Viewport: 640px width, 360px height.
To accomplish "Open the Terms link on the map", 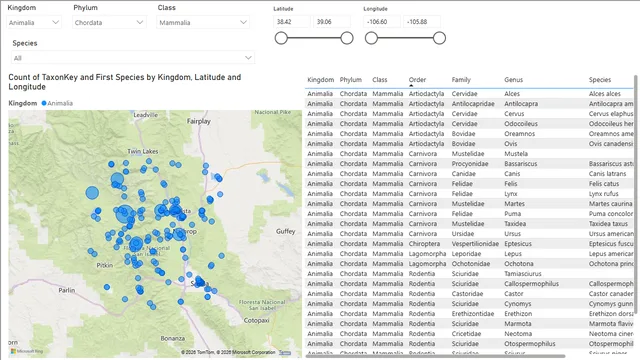I will click(285, 353).
